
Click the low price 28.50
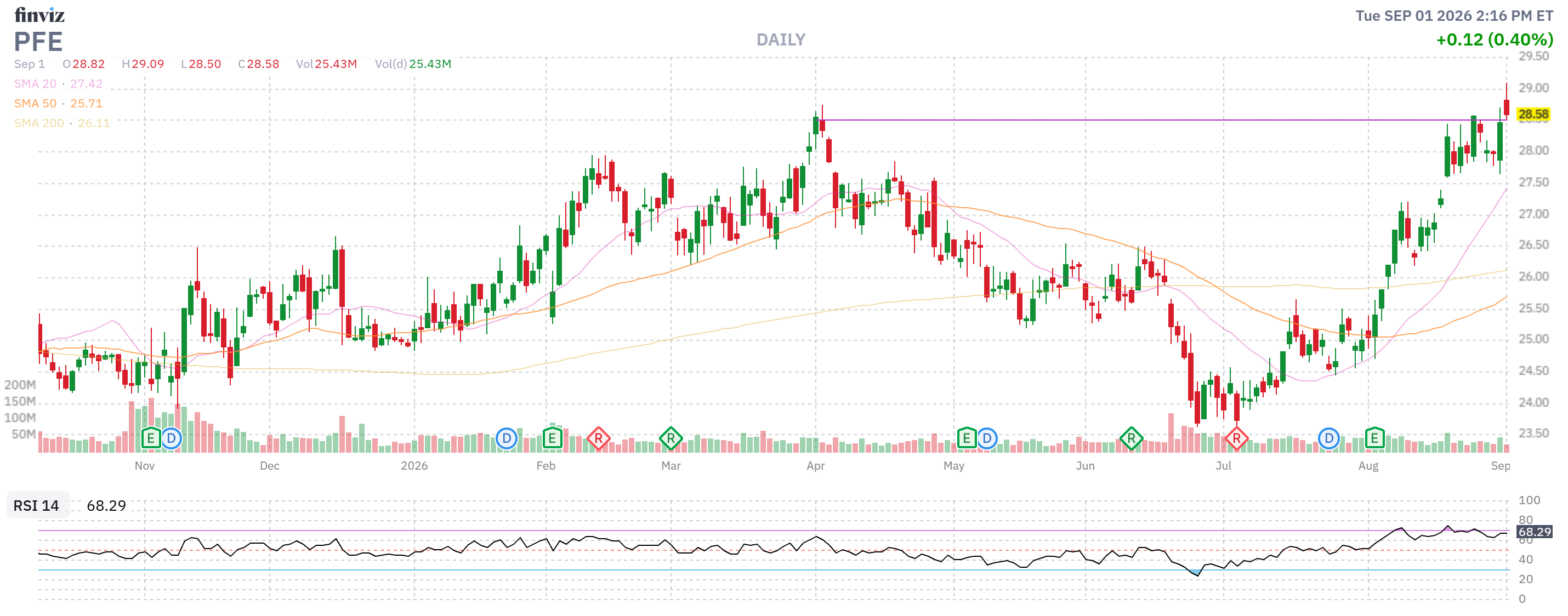(205, 64)
